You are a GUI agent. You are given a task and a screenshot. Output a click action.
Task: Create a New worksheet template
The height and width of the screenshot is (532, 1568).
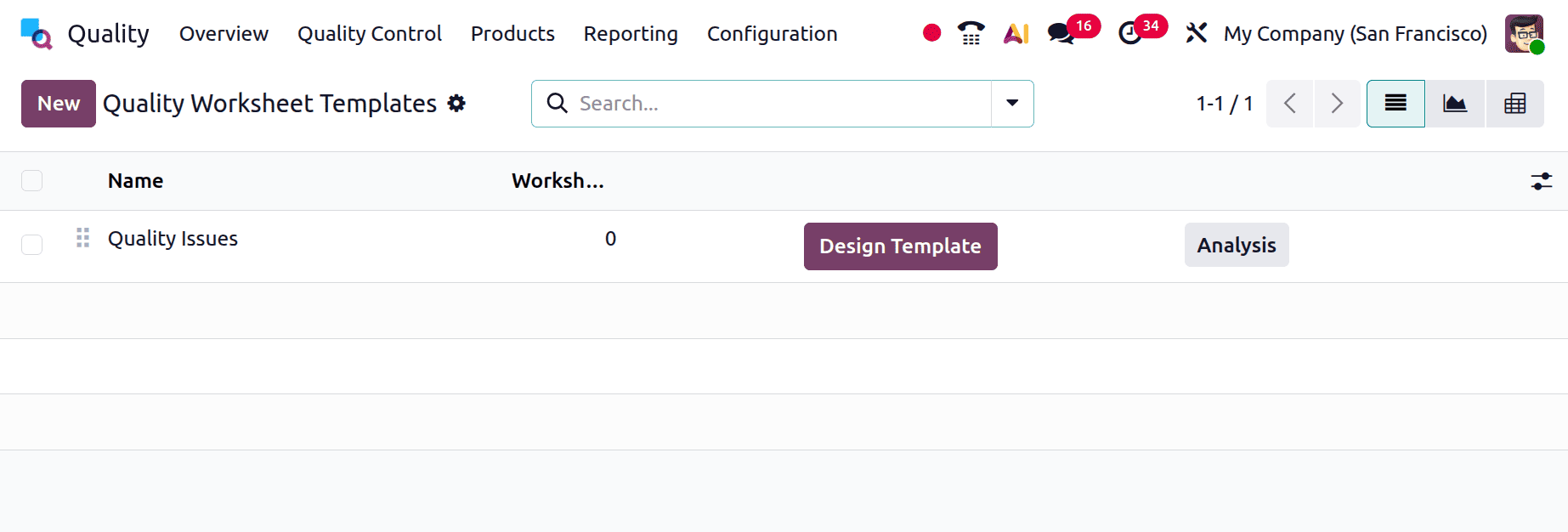click(x=59, y=104)
